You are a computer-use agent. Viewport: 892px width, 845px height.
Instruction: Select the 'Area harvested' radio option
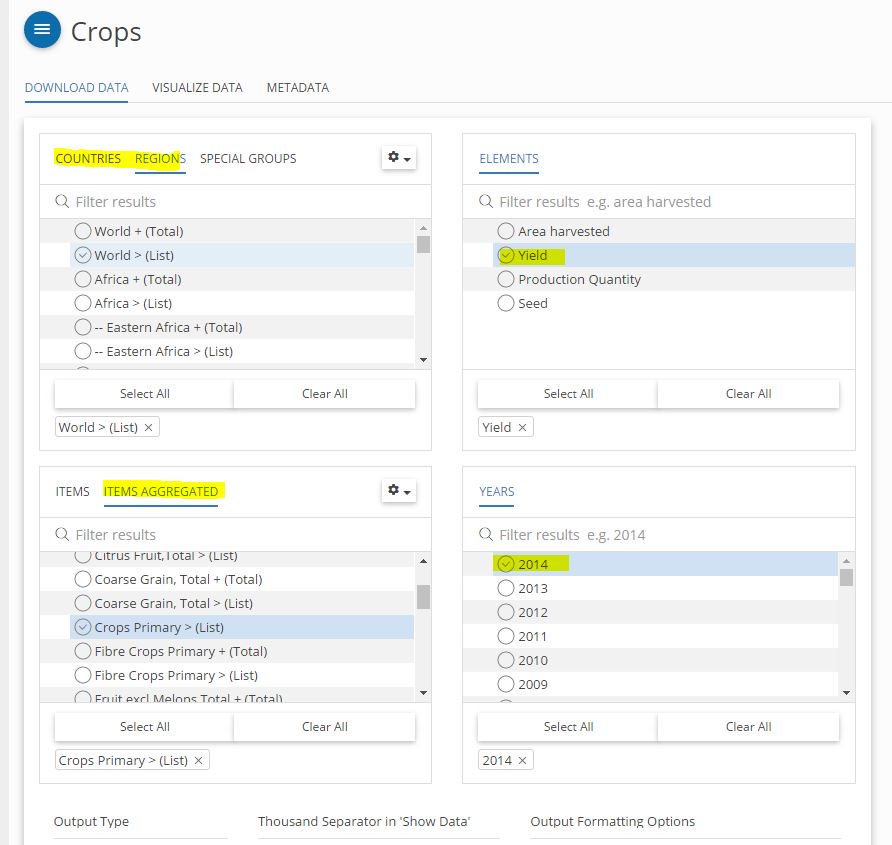click(506, 231)
